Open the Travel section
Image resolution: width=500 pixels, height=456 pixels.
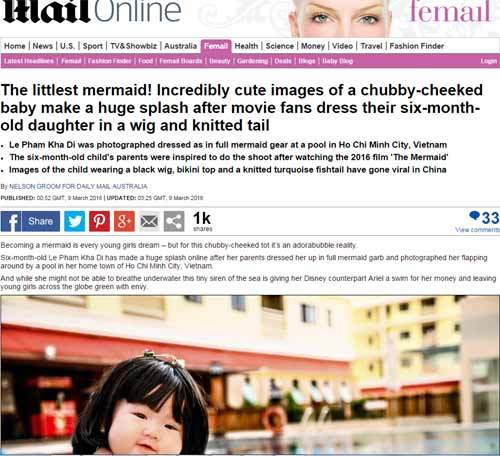[x=371, y=46]
